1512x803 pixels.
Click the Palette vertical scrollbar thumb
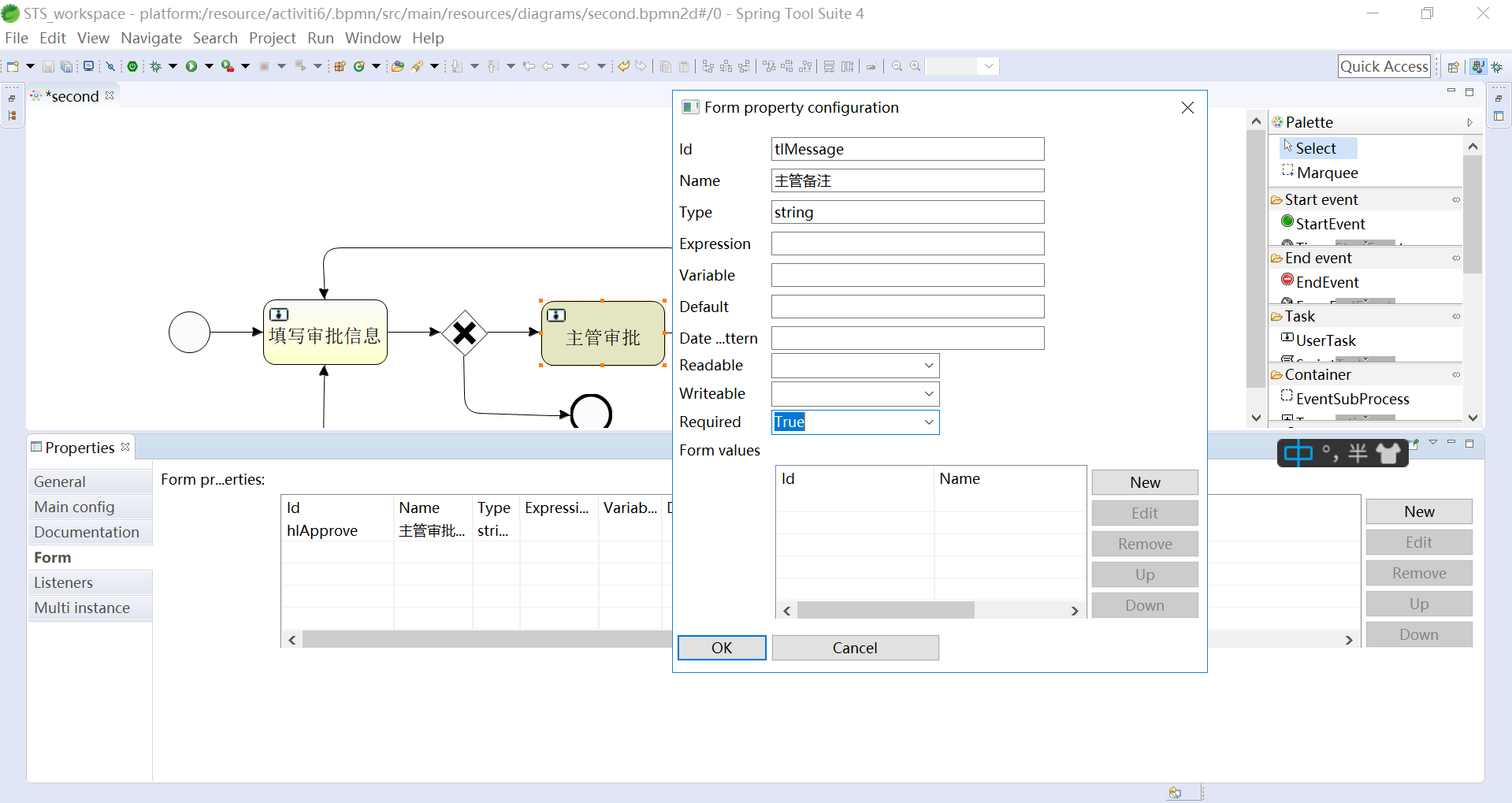tap(1473, 214)
